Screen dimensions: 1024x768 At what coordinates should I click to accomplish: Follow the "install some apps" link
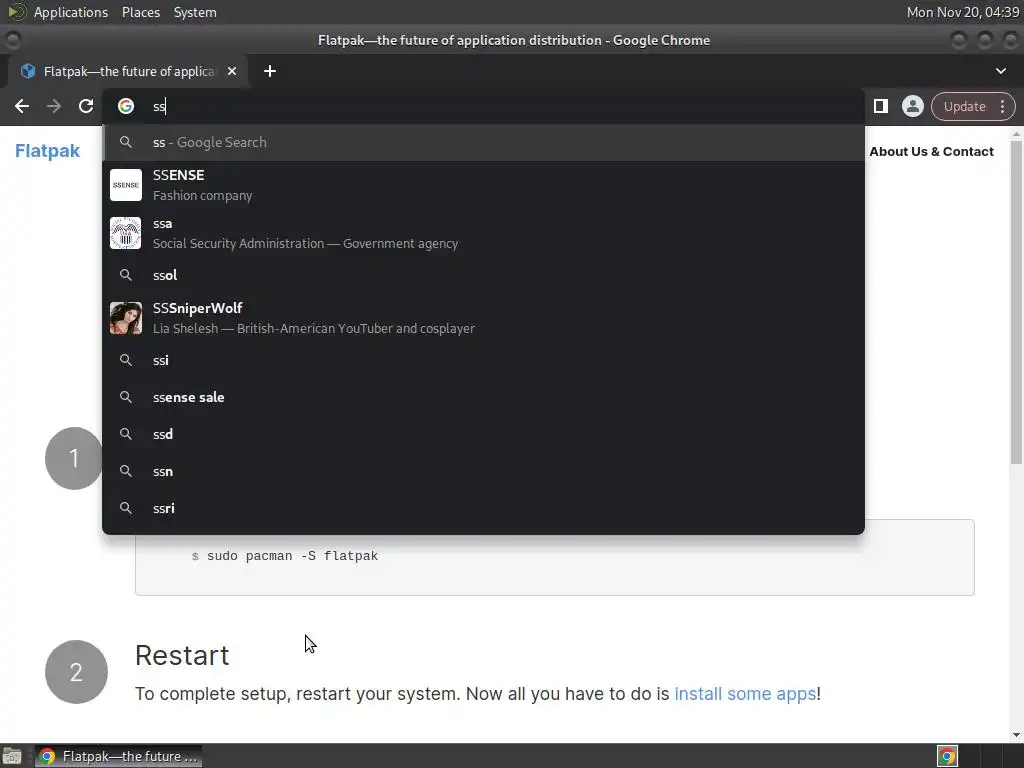(x=745, y=693)
